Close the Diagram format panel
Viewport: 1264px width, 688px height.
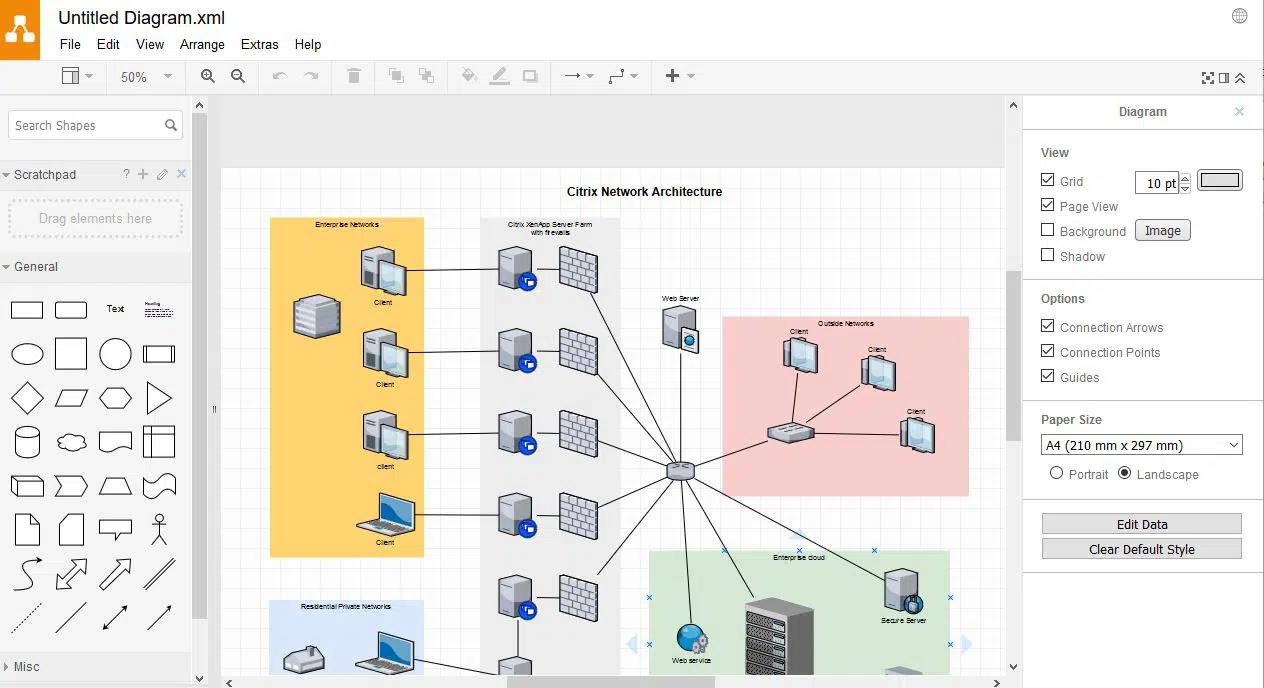(1239, 111)
